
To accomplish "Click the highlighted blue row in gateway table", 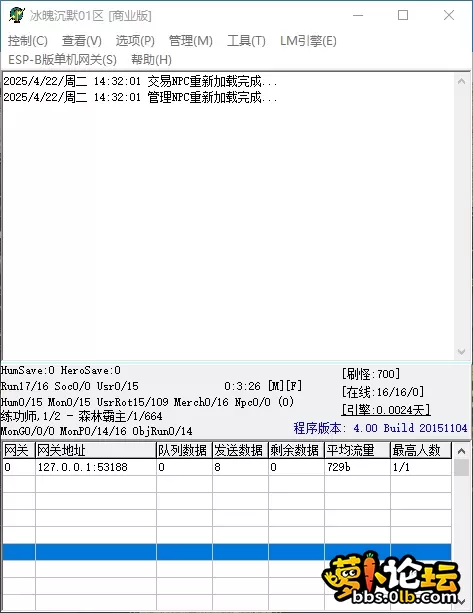I will (227, 552).
